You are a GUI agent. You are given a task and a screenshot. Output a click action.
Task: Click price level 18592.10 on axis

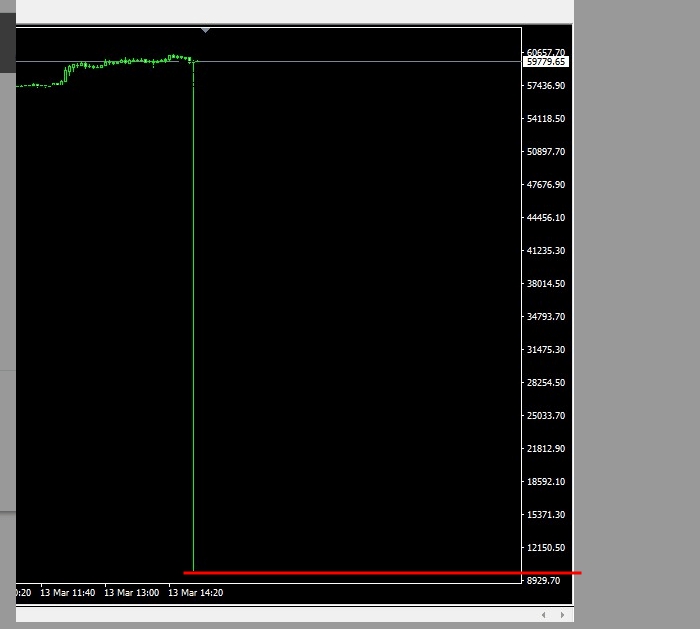(546, 482)
